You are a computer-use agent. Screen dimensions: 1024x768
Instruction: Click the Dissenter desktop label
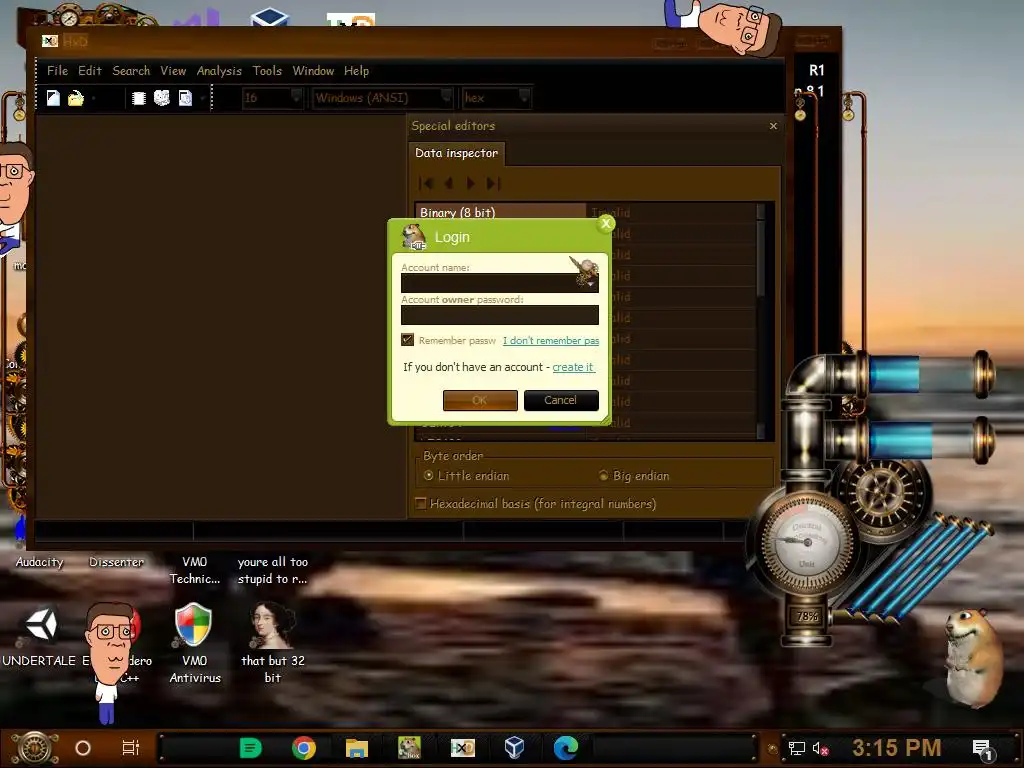pos(116,562)
